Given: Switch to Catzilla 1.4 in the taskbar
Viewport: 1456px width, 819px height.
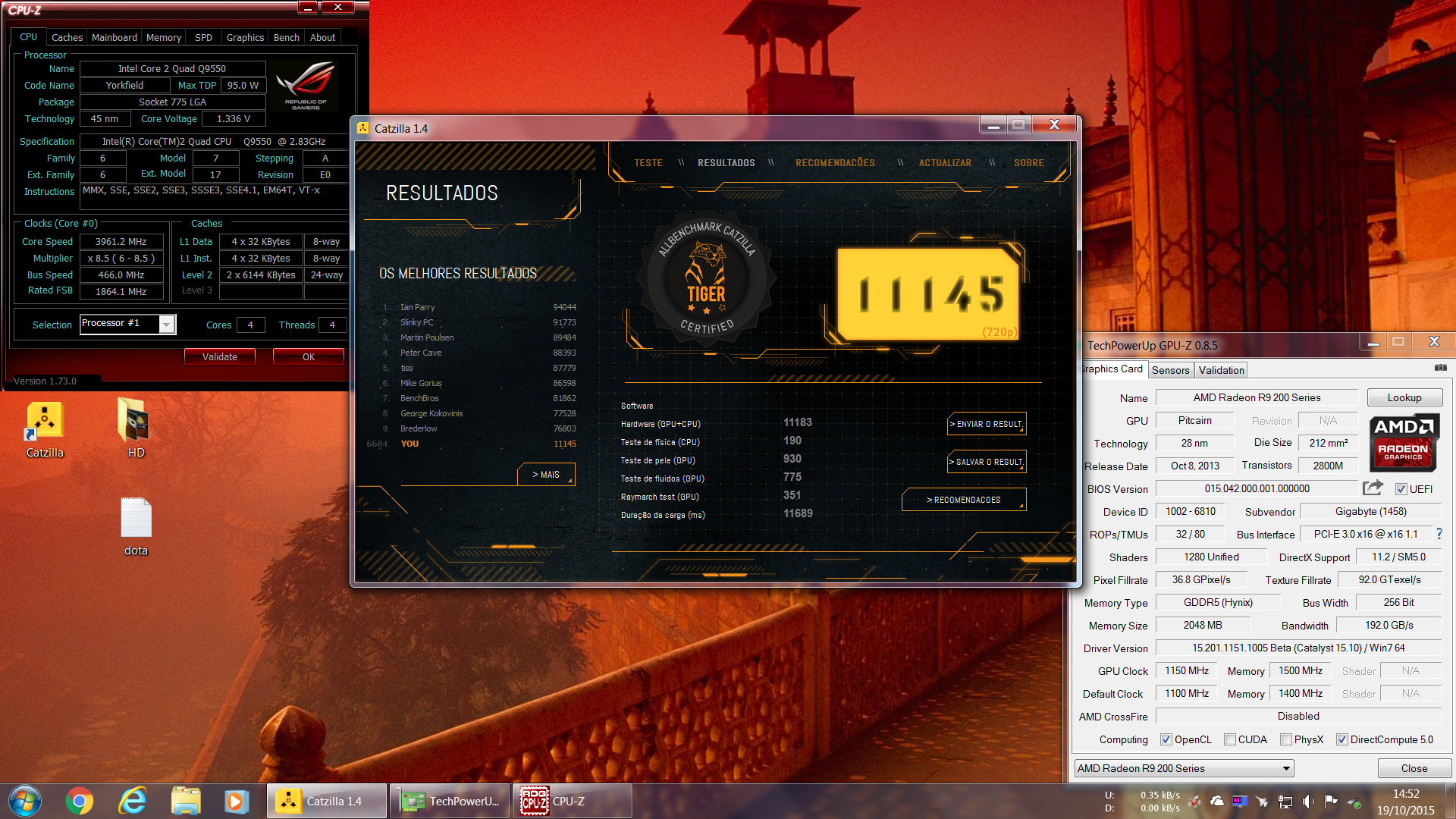Looking at the screenshot, I should pos(327,801).
